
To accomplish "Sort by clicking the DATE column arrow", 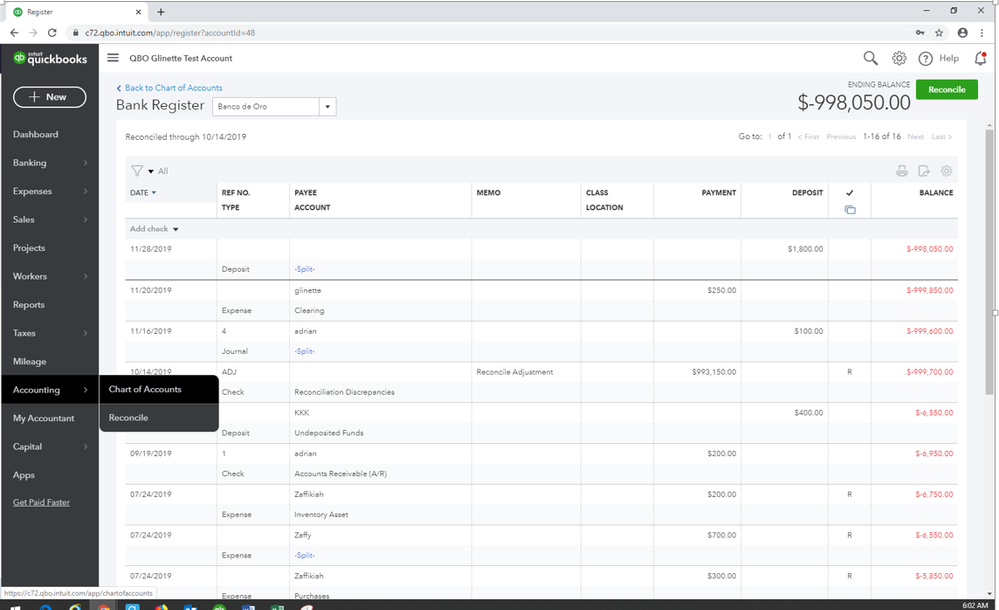I will [x=154, y=193].
